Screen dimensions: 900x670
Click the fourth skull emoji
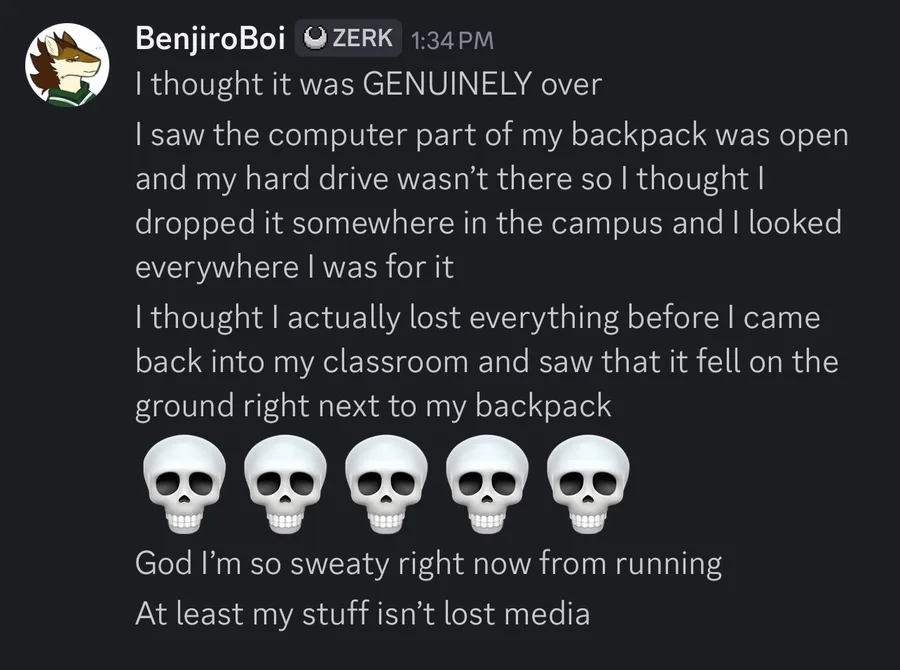486,487
